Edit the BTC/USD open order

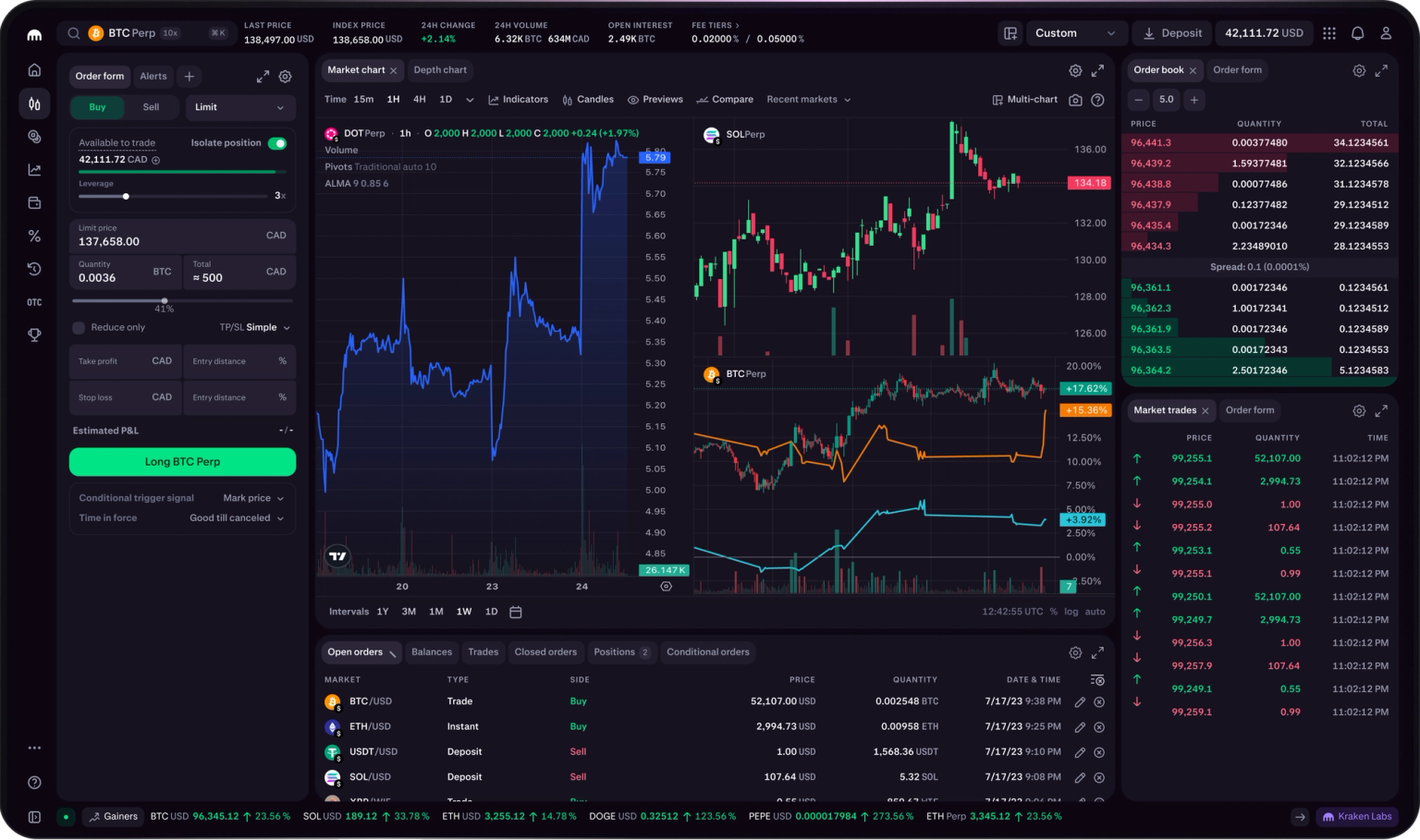point(1079,702)
